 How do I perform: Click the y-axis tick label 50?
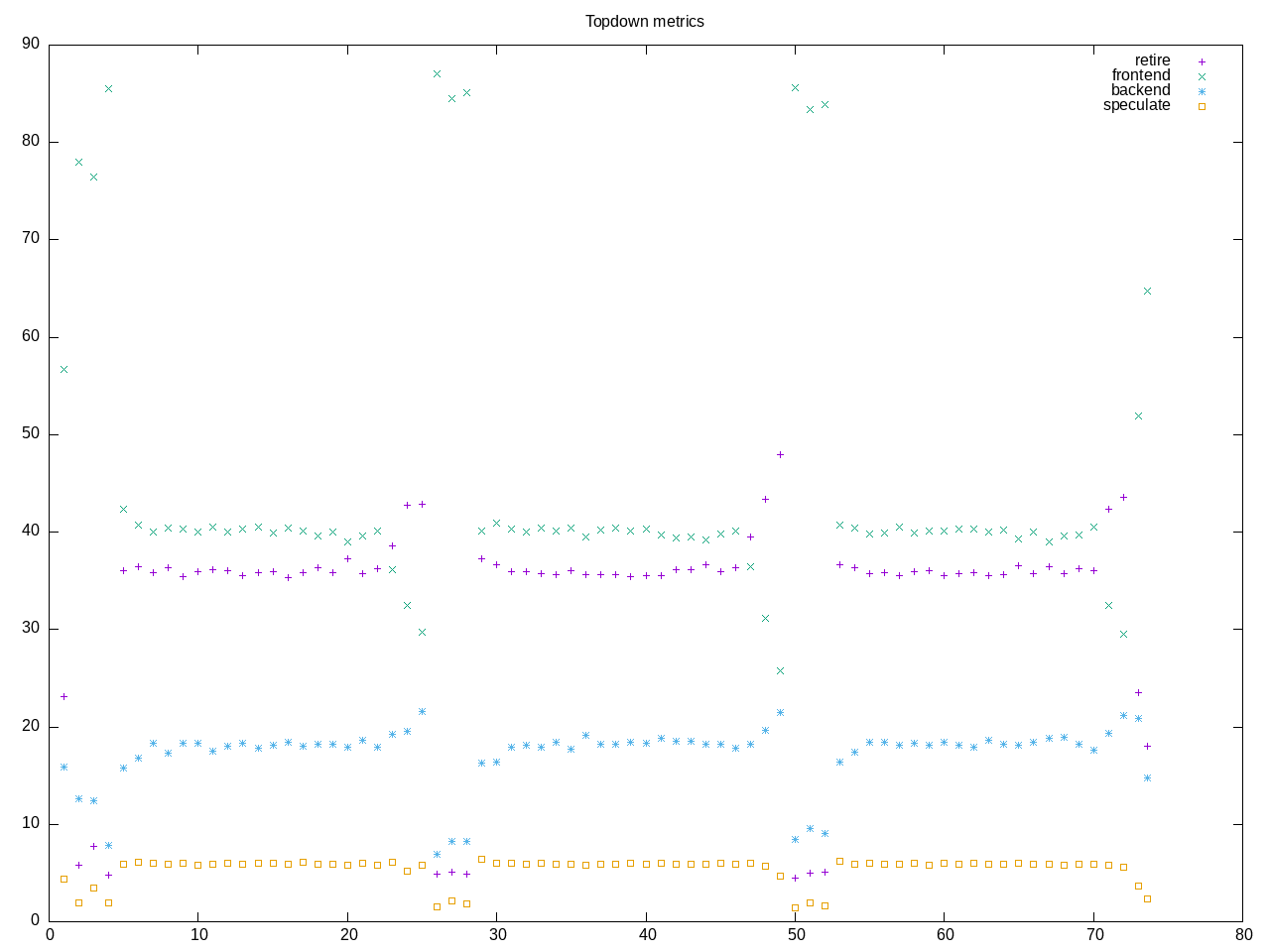31,434
